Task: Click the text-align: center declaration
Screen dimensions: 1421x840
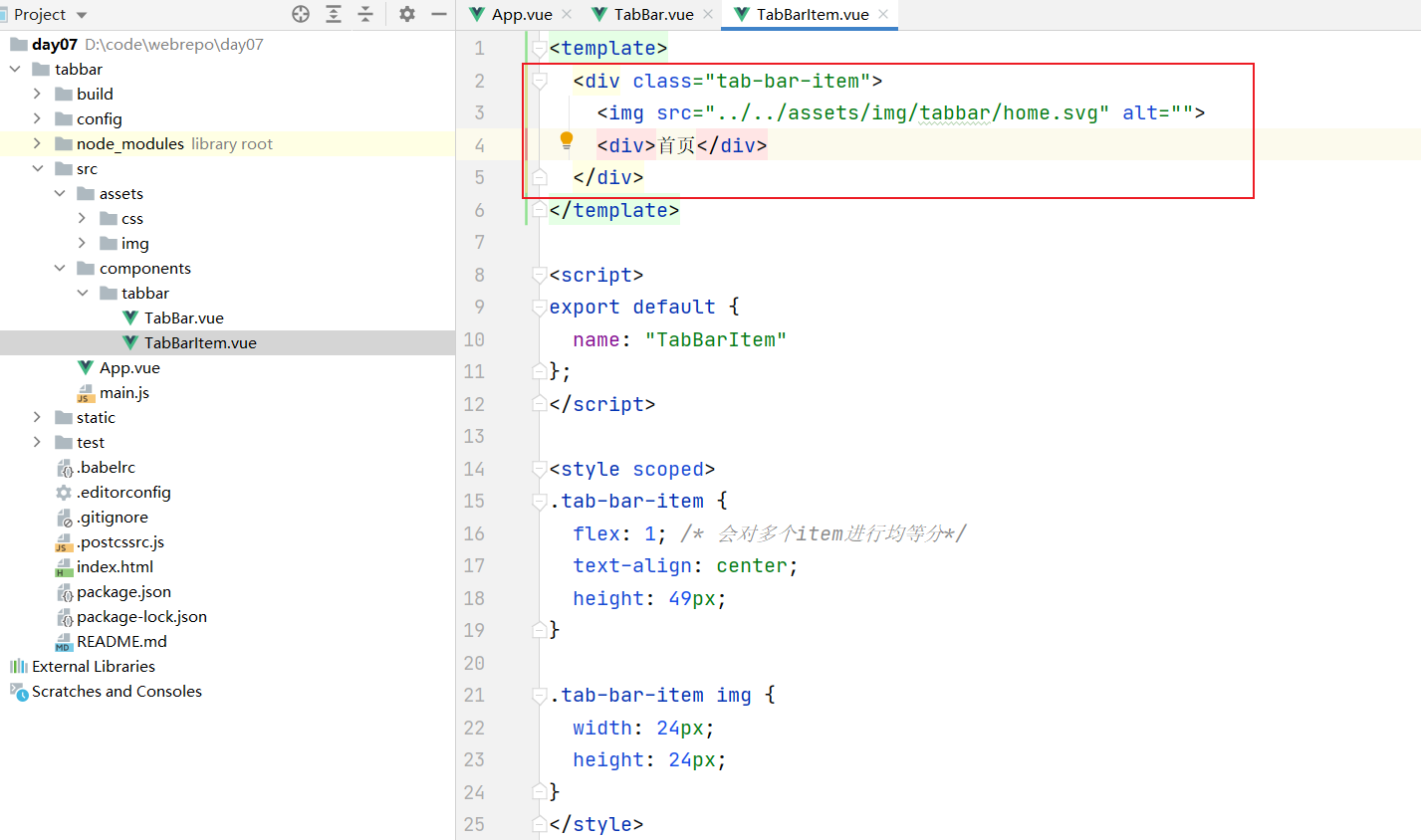Action: pyautogui.click(x=685, y=565)
